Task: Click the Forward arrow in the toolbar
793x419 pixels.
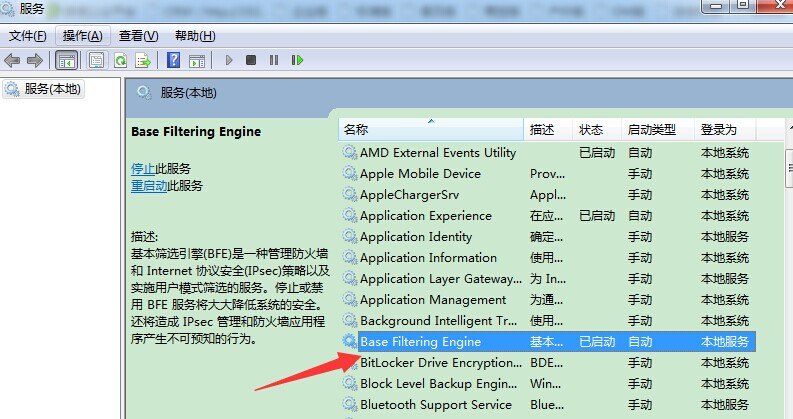Action: (x=35, y=60)
